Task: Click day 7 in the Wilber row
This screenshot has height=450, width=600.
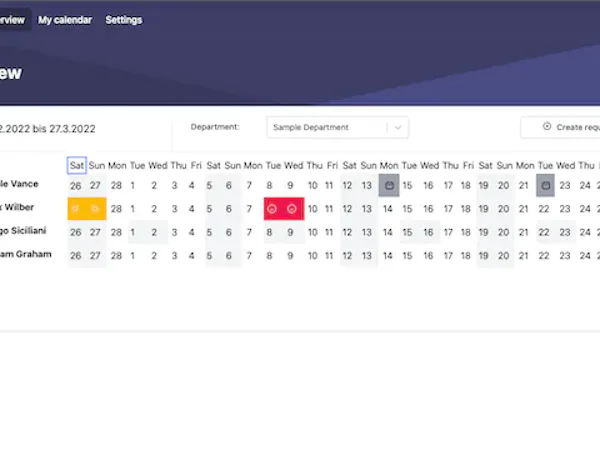Action: pos(249,209)
